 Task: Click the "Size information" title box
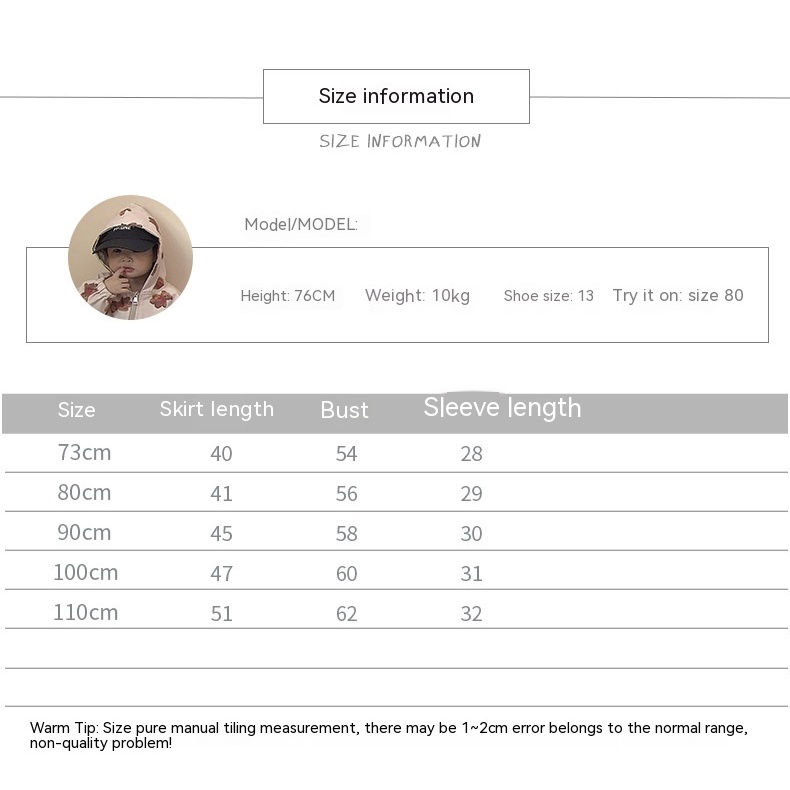pyautogui.click(x=396, y=96)
